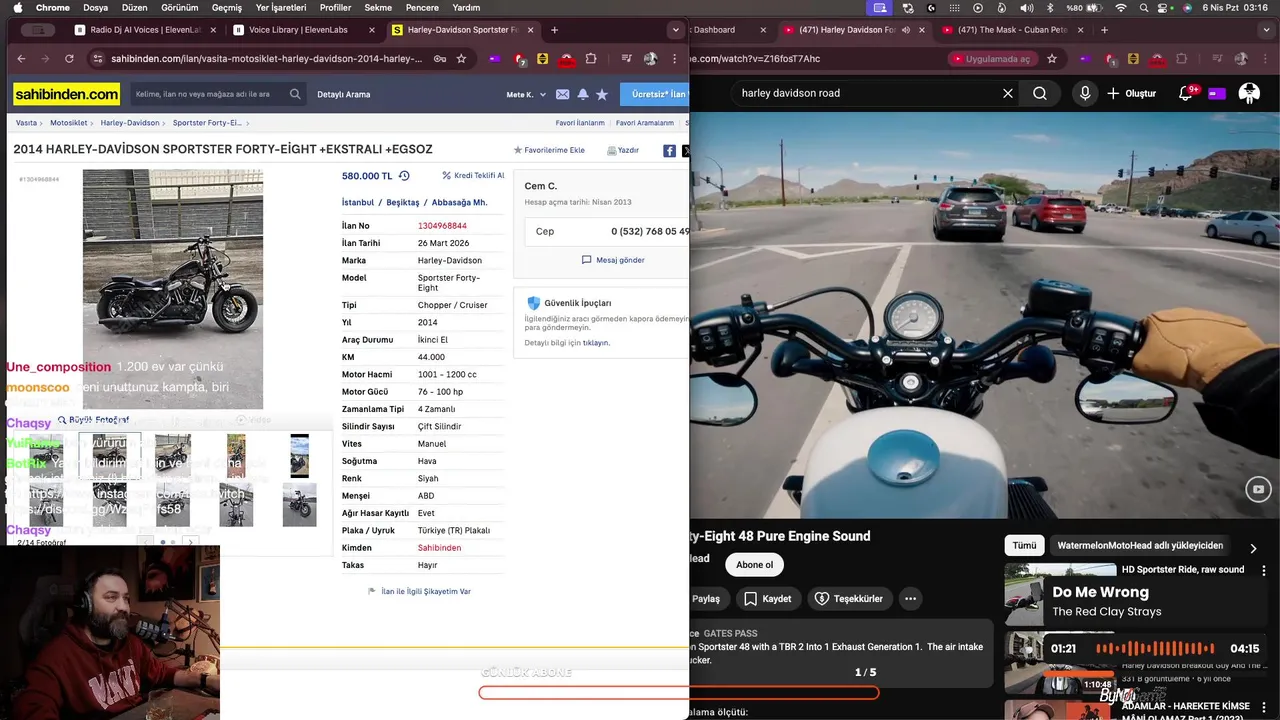Open Spotlight search in menu bar

(1143, 7)
